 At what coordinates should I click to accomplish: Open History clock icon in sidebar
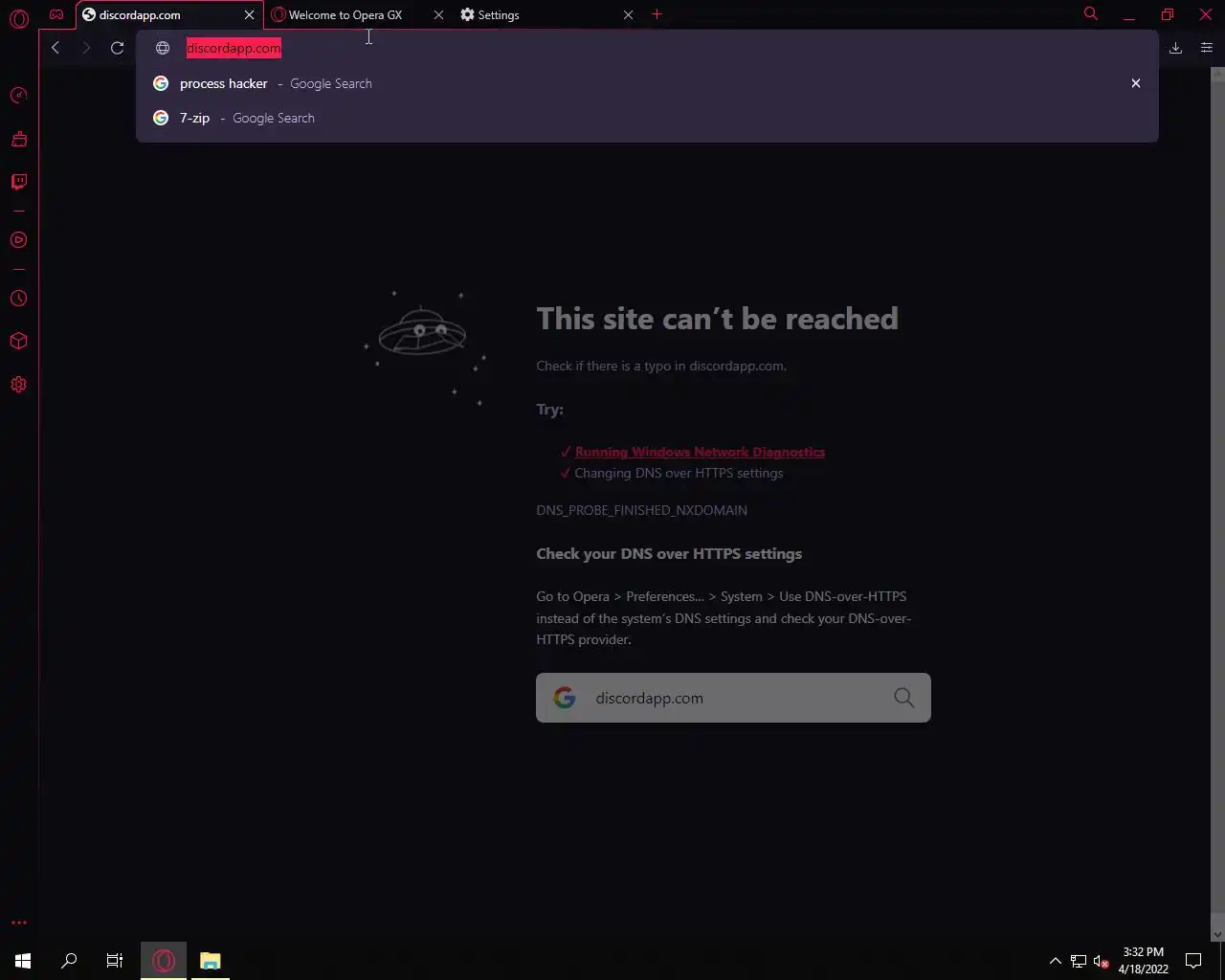[x=18, y=299]
